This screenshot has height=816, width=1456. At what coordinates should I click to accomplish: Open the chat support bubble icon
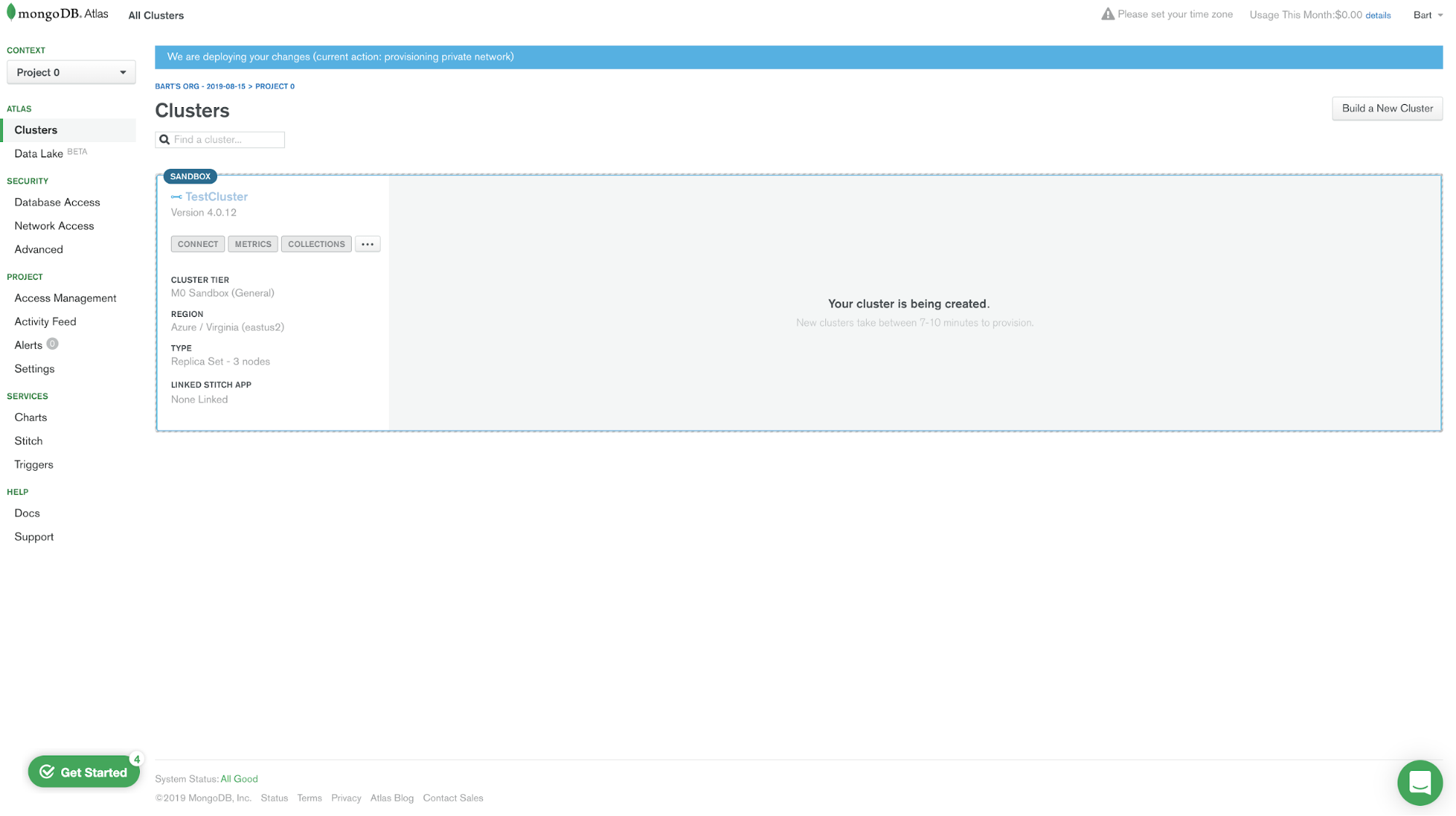(x=1420, y=782)
